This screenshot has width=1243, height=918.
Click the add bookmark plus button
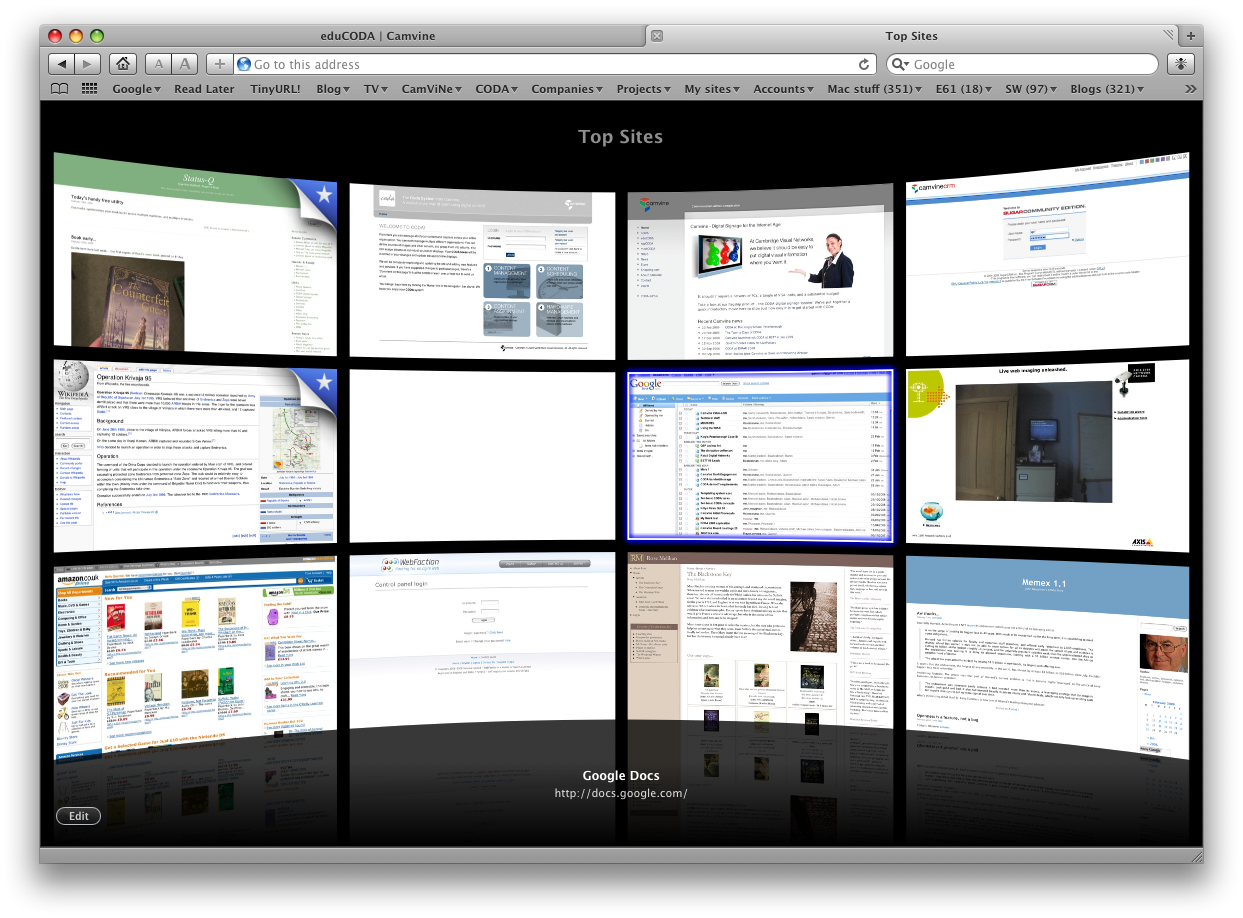[220, 64]
